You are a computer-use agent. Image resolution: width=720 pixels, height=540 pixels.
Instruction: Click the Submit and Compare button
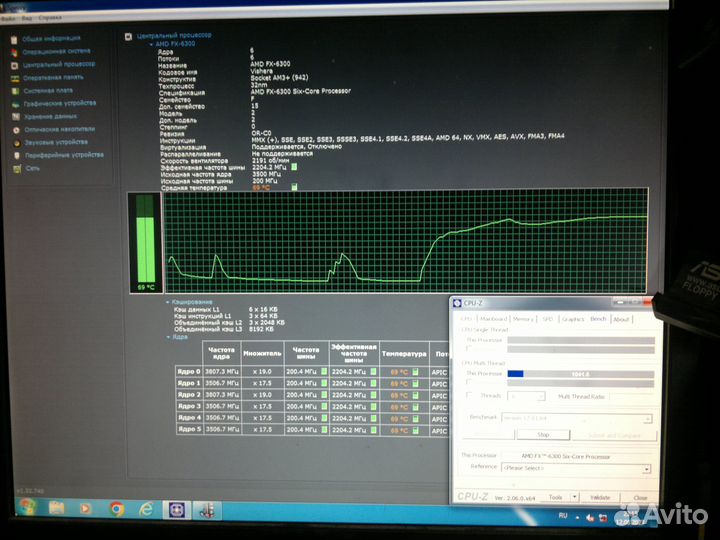point(614,435)
